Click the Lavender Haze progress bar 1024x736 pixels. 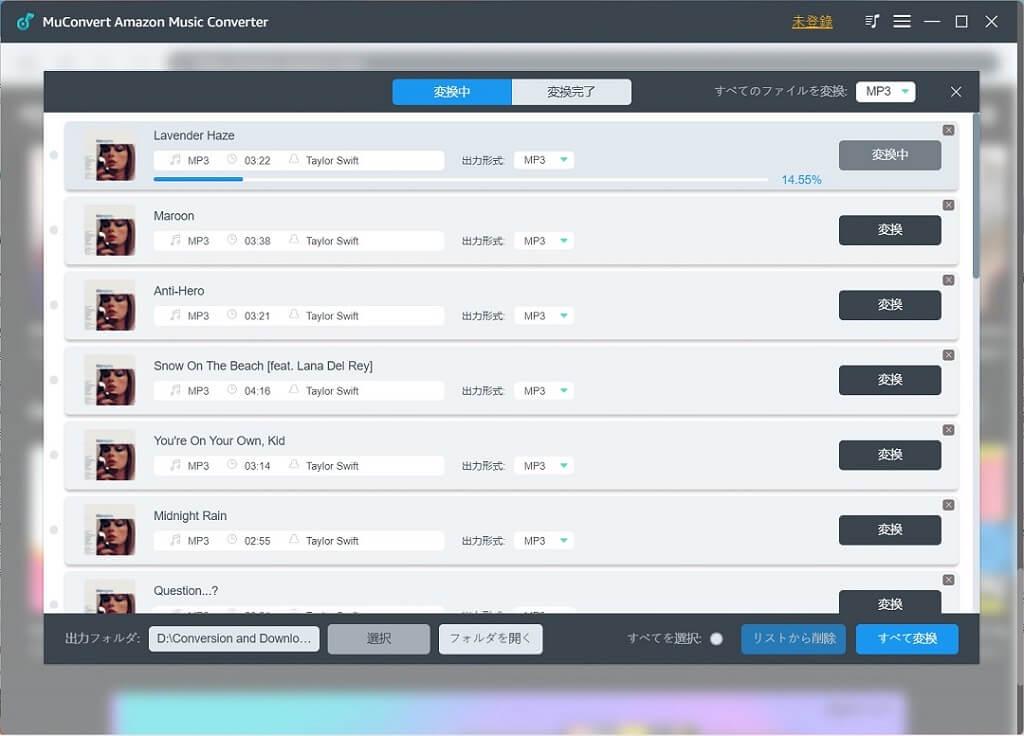460,179
